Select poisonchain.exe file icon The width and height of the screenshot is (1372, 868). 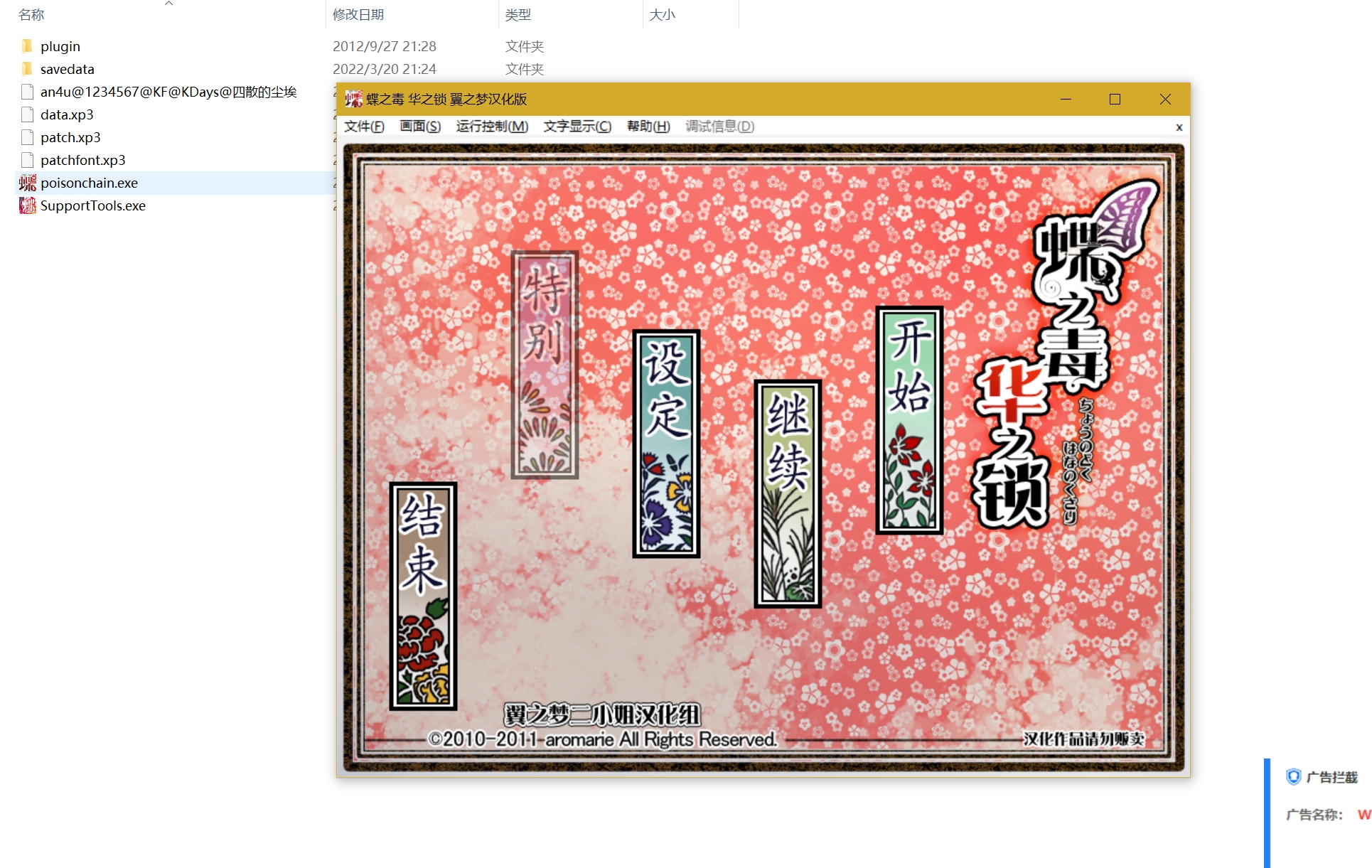pos(28,183)
